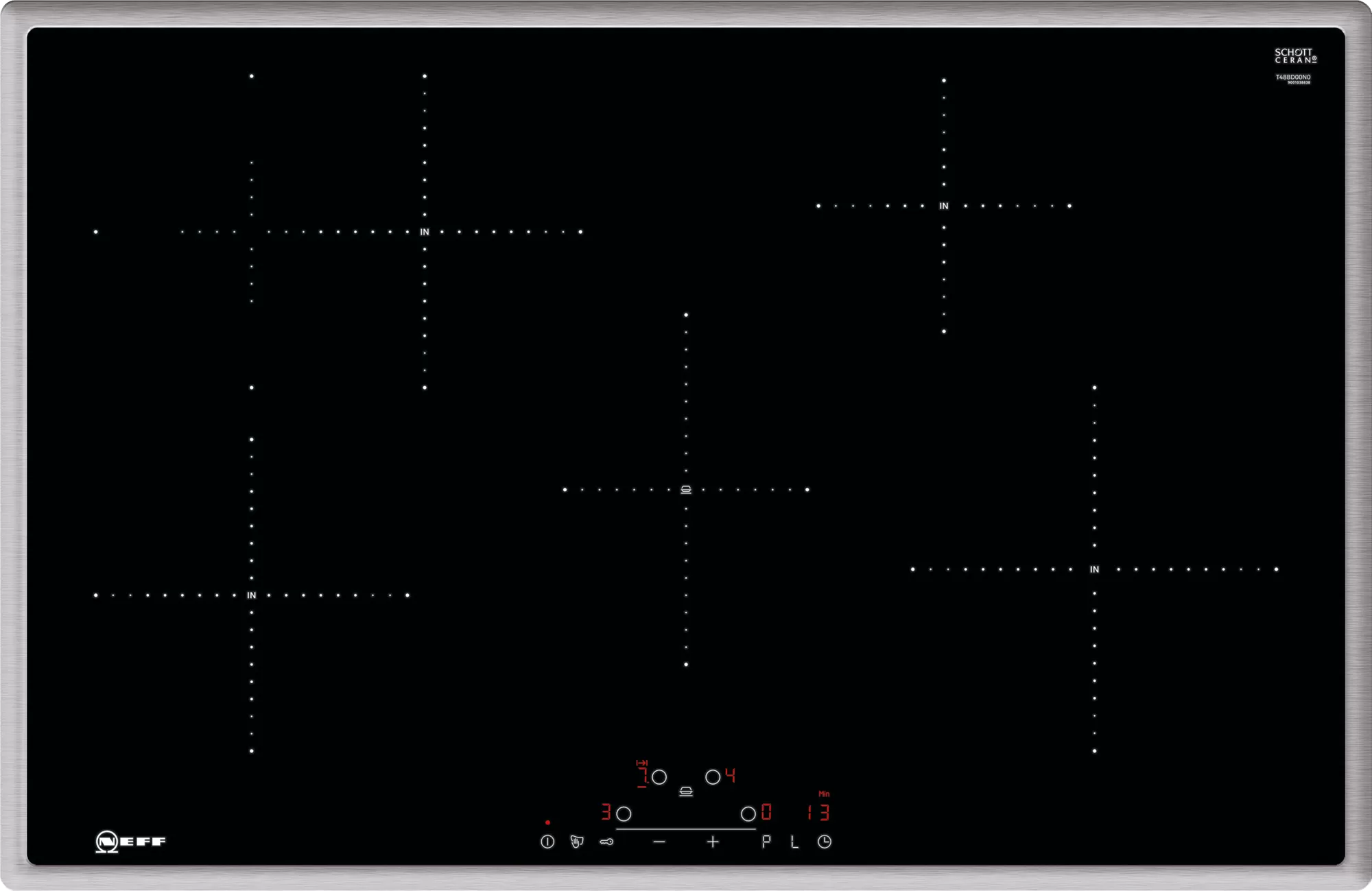Viewport: 1372px width, 891px height.
Task: Increase heat with the plus button
Action: pos(713,842)
